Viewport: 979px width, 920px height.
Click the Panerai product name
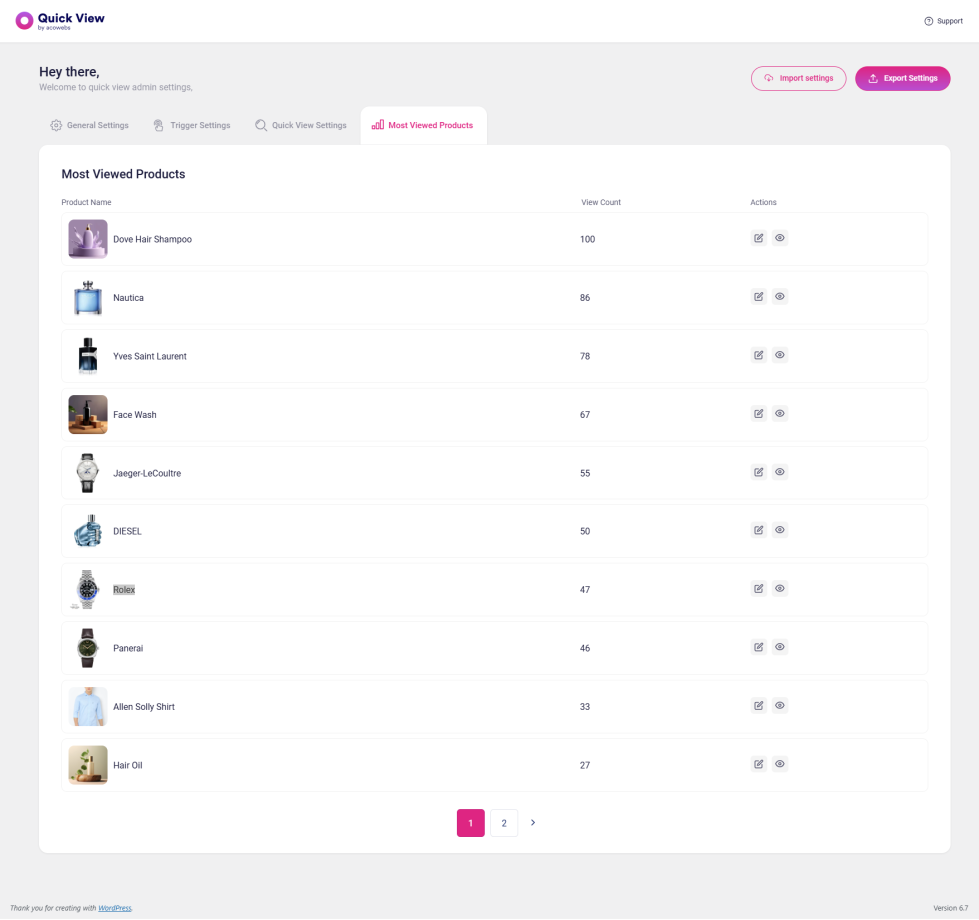tap(128, 648)
